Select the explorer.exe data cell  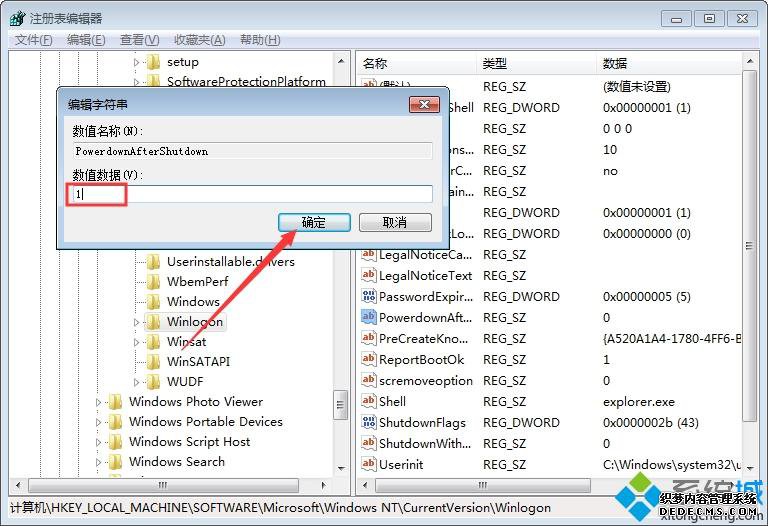[639, 402]
